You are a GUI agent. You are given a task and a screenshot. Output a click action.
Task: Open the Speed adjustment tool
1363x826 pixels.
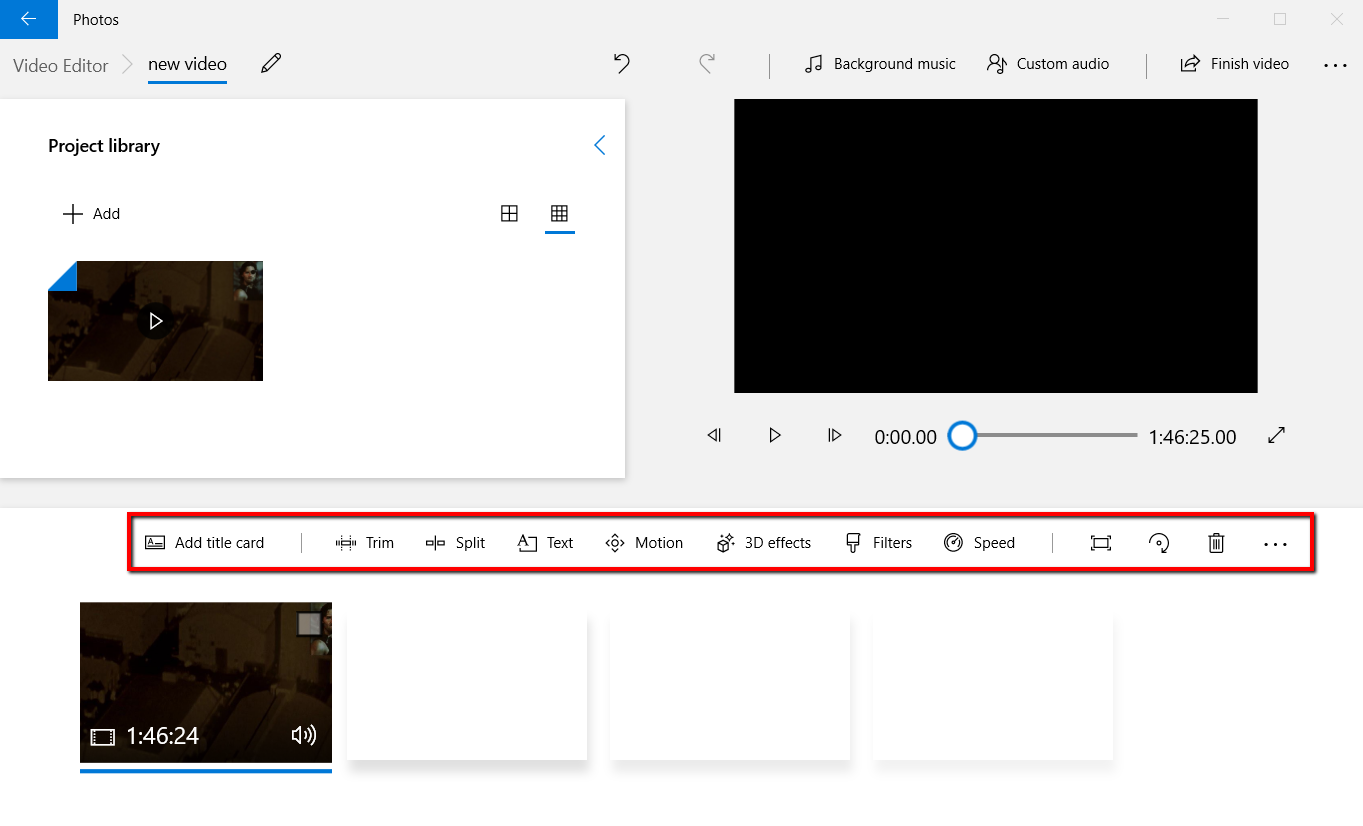point(980,542)
